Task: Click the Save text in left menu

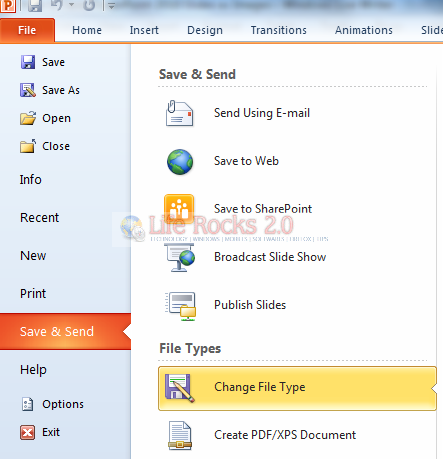Action: click(x=53, y=62)
